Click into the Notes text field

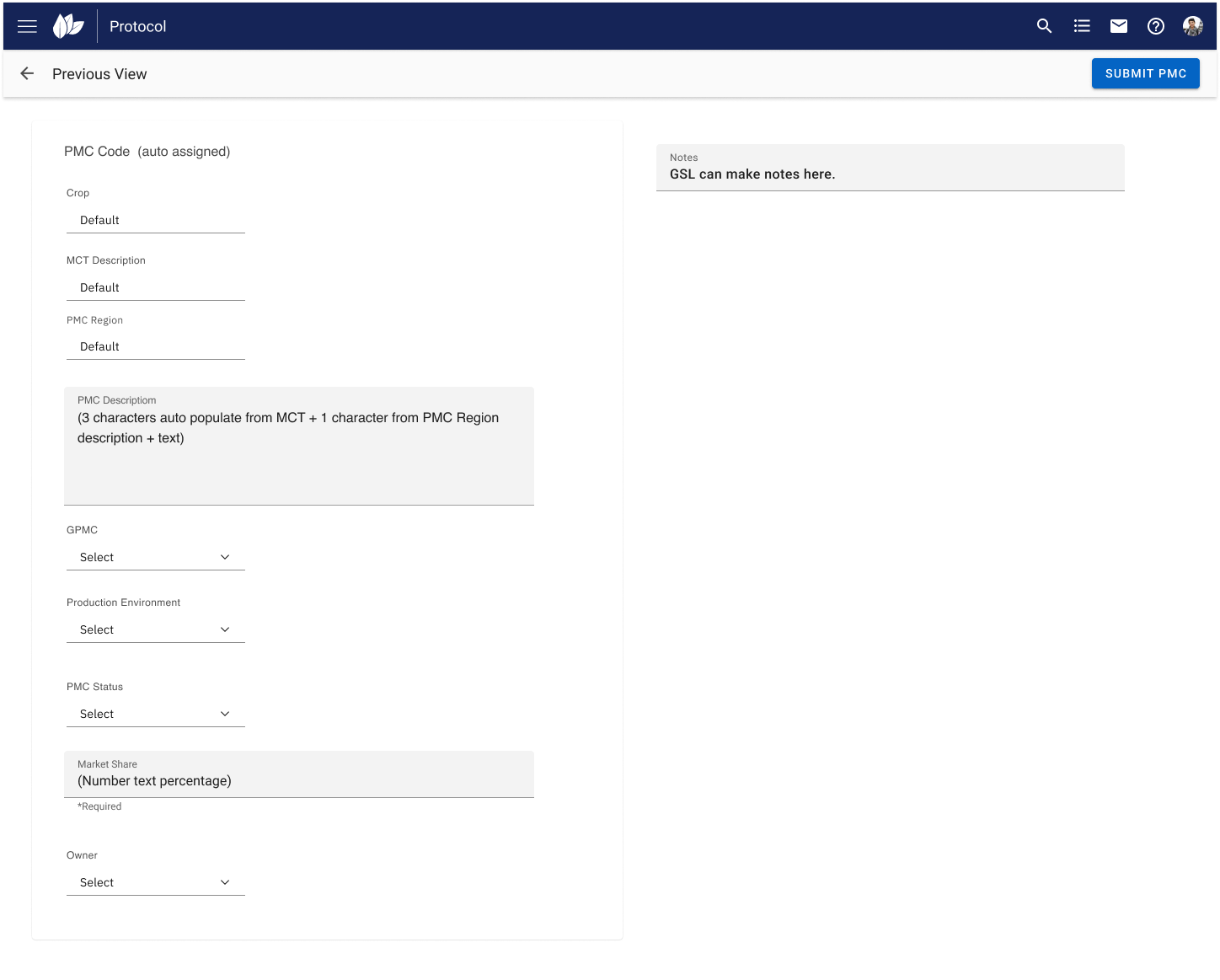[890, 174]
